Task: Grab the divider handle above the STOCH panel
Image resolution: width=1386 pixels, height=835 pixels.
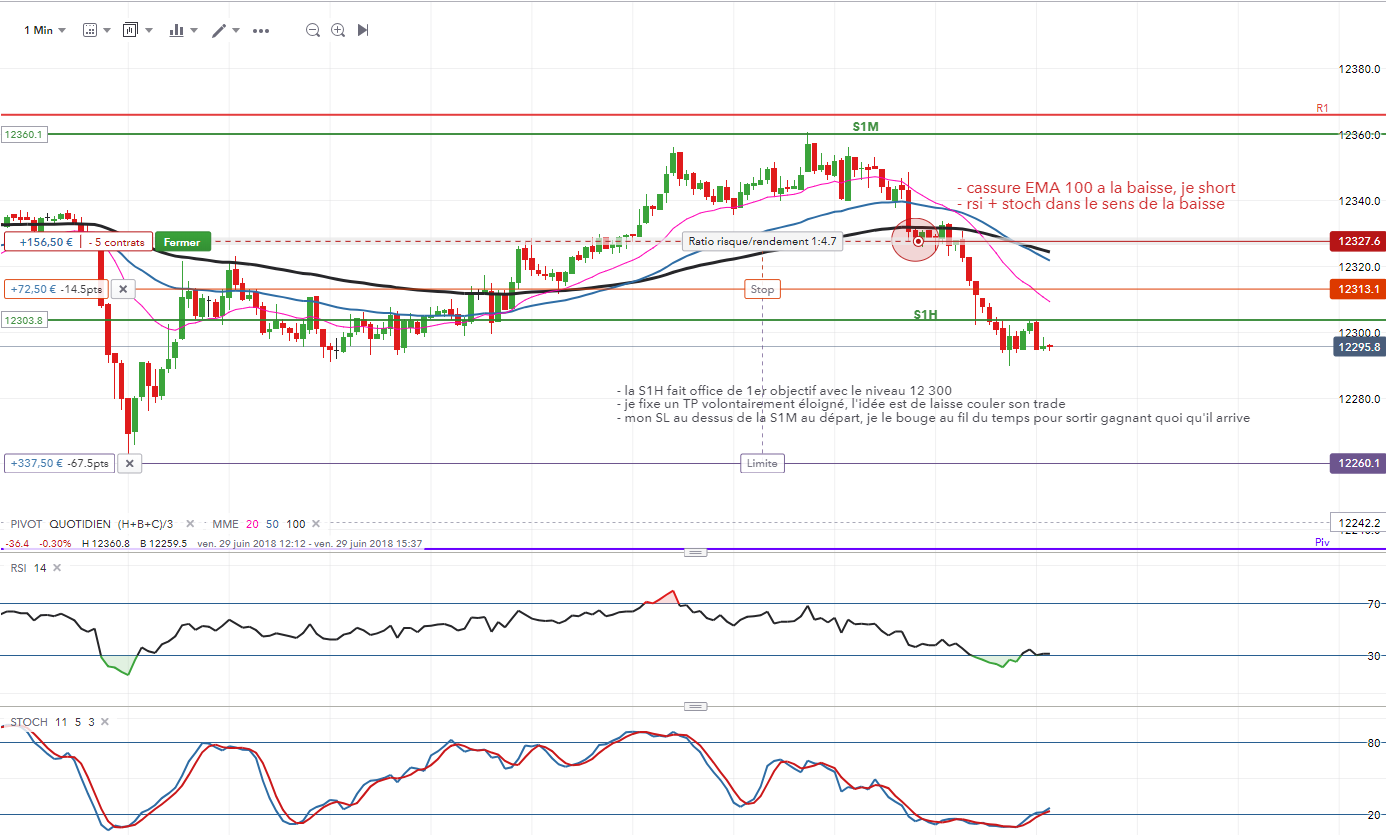Action: 694,706
